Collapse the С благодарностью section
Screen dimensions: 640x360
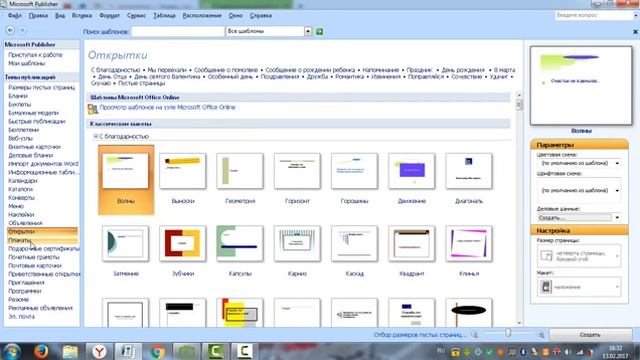pyautogui.click(x=96, y=136)
